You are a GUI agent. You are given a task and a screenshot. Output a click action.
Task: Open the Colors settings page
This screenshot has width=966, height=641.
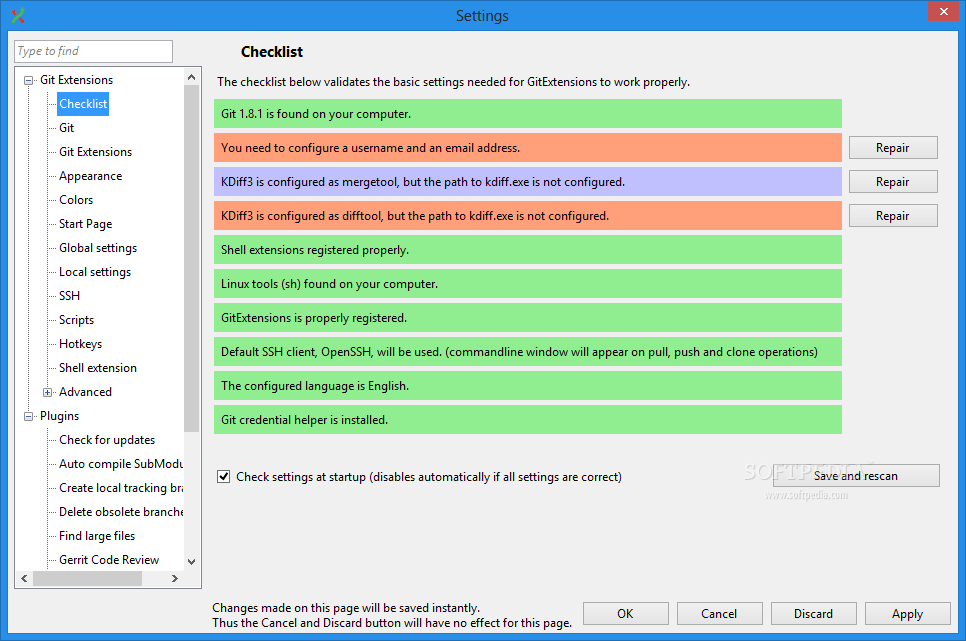point(74,199)
